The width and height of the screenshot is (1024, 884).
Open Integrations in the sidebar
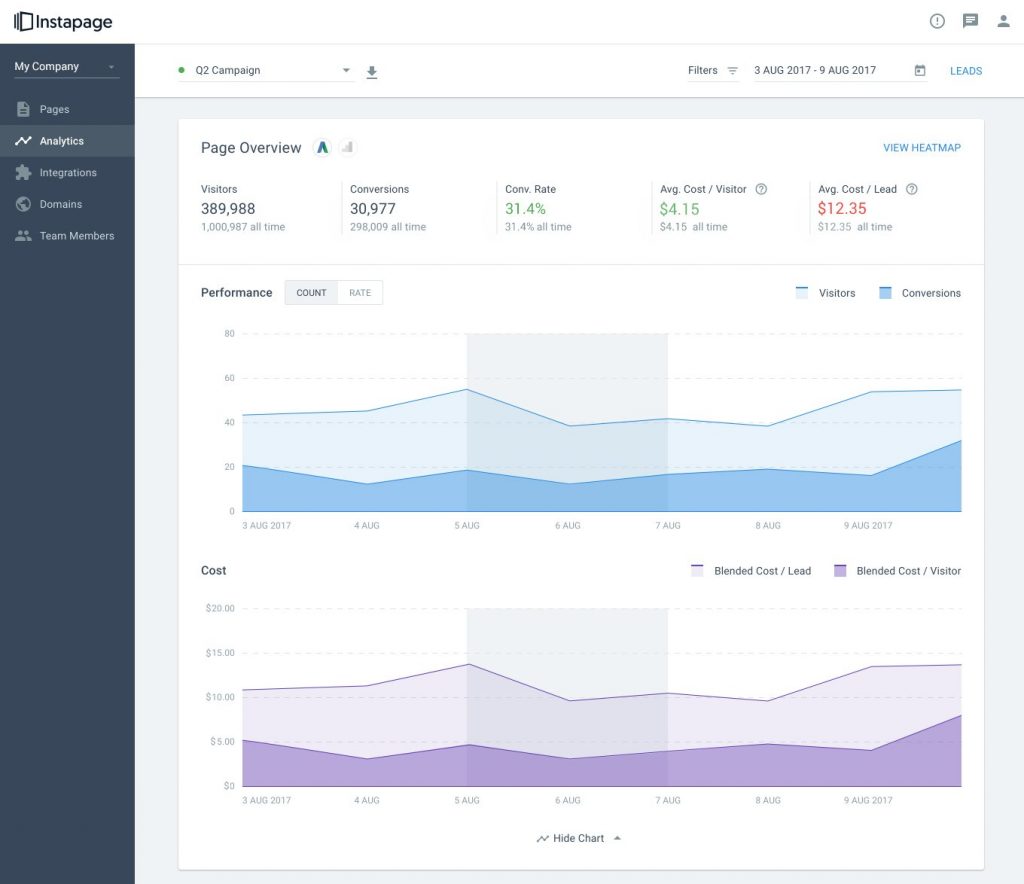coord(68,173)
